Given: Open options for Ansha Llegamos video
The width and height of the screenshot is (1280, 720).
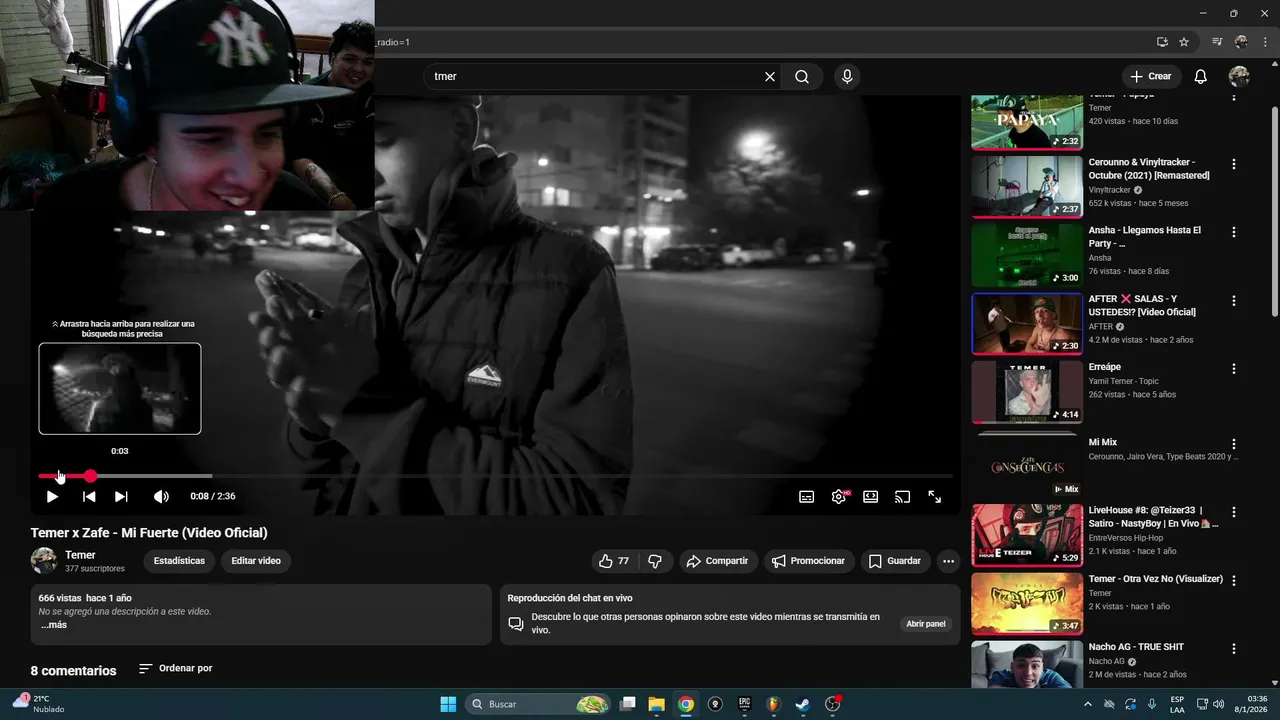Looking at the screenshot, I should [x=1234, y=232].
